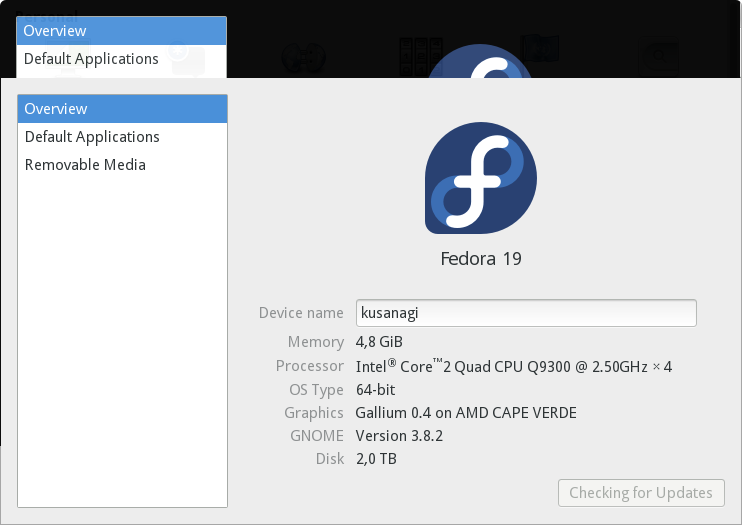Screen dimensions: 742x525
Task: Select Overview in the dark-background ghost panel
Action: [122, 31]
